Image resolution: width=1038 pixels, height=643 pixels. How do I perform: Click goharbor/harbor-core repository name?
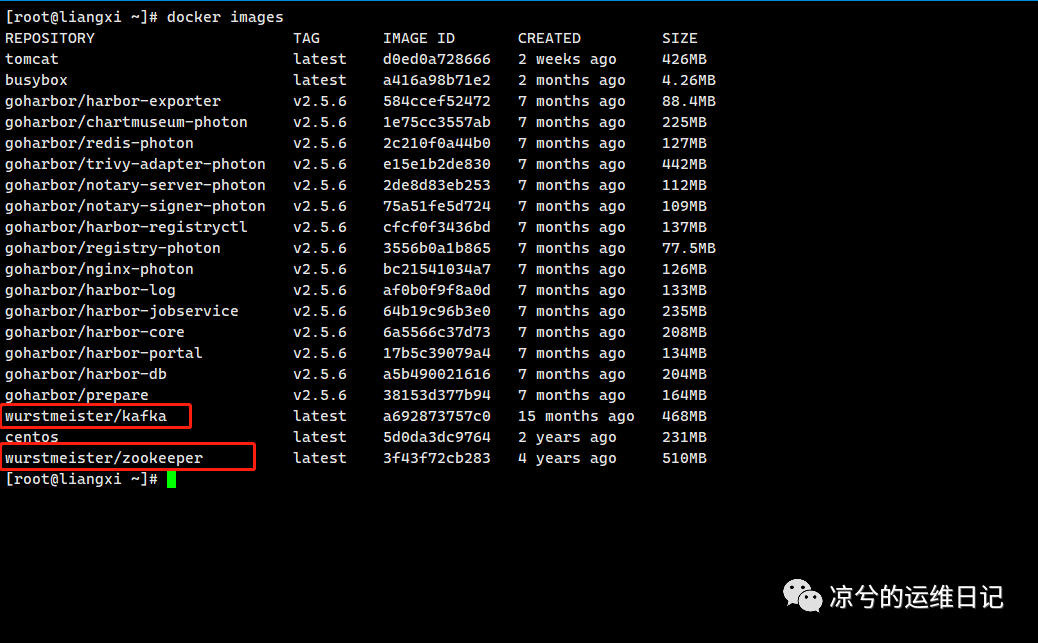[x=95, y=332]
